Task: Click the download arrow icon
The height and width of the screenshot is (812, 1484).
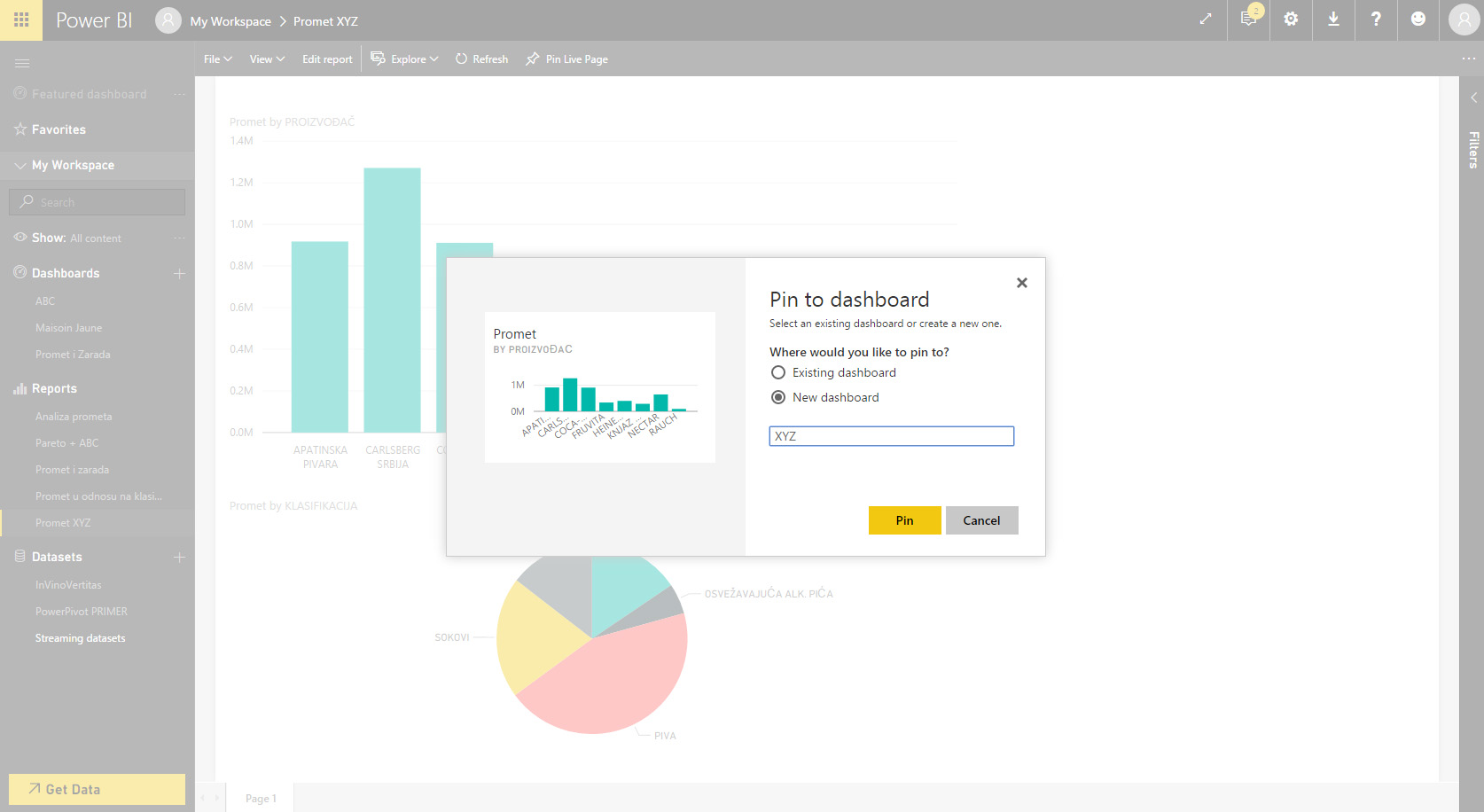Action: coord(1333,20)
